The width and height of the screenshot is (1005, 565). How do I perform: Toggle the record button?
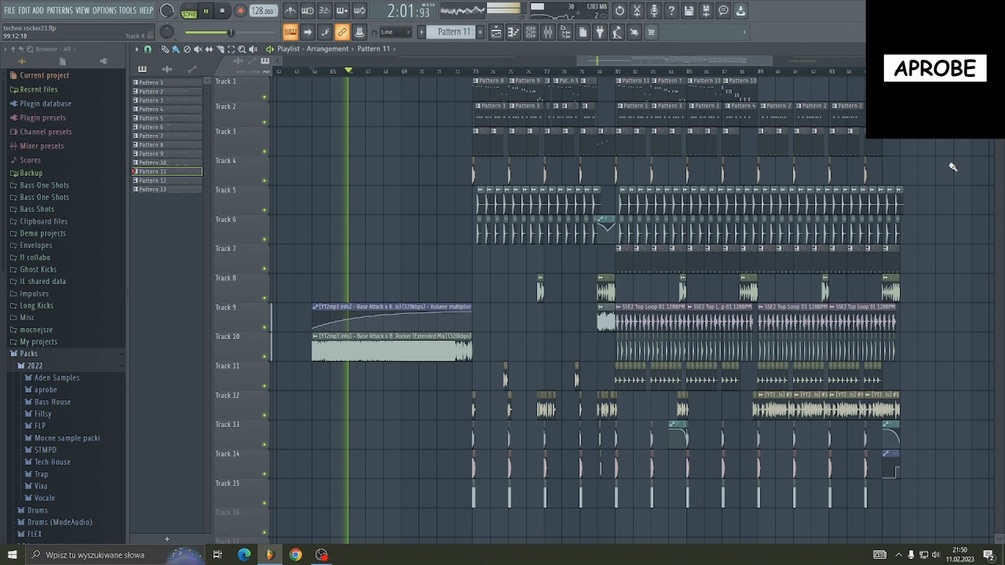pyautogui.click(x=240, y=11)
